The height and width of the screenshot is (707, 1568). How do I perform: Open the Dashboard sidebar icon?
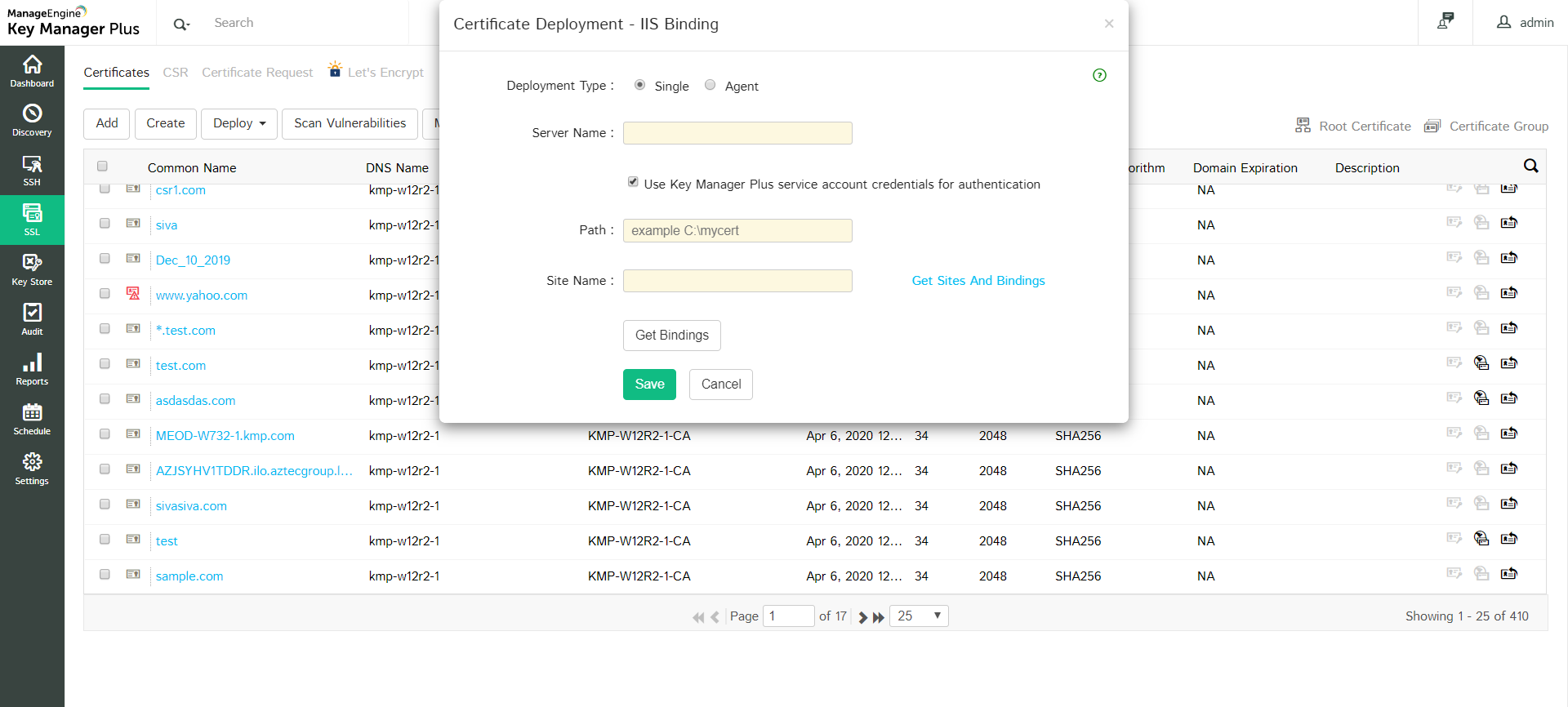click(x=32, y=71)
